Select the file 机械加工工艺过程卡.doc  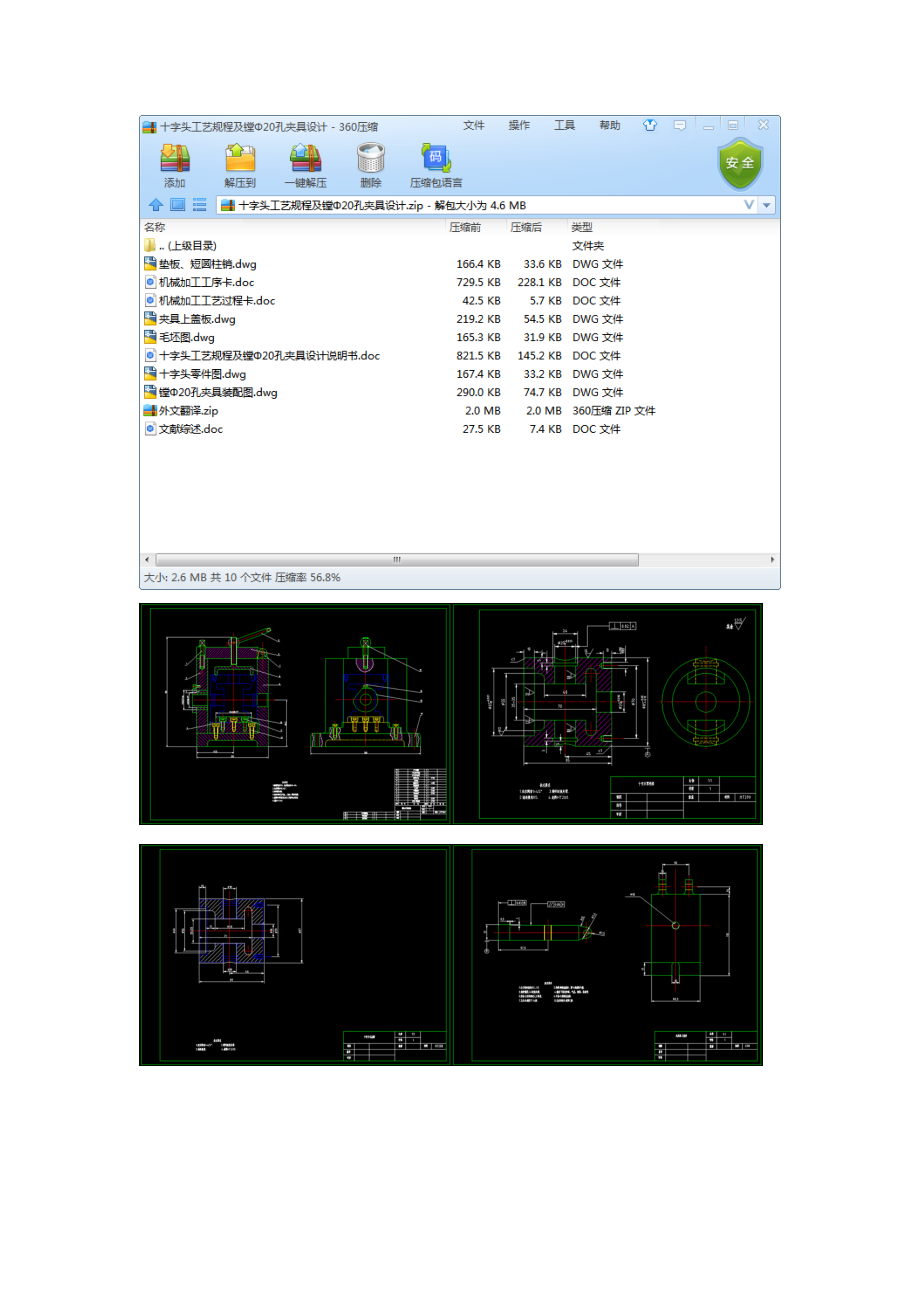[460, 300]
